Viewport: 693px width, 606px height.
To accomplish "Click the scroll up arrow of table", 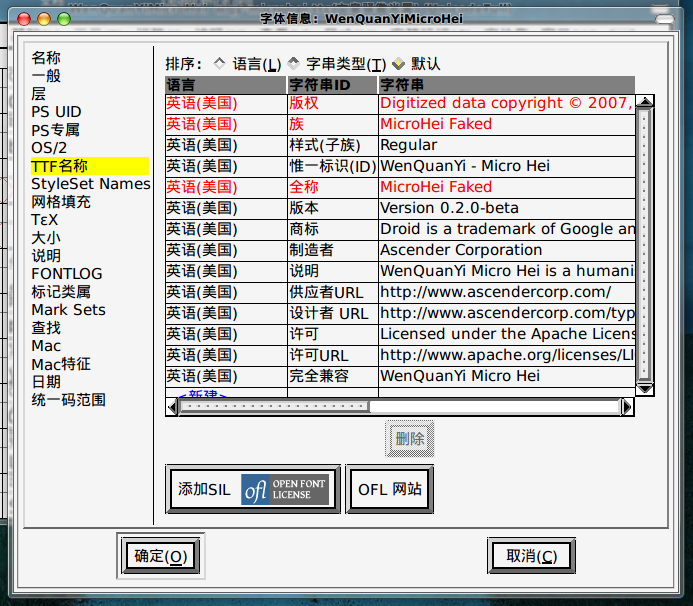I will 645,102.
